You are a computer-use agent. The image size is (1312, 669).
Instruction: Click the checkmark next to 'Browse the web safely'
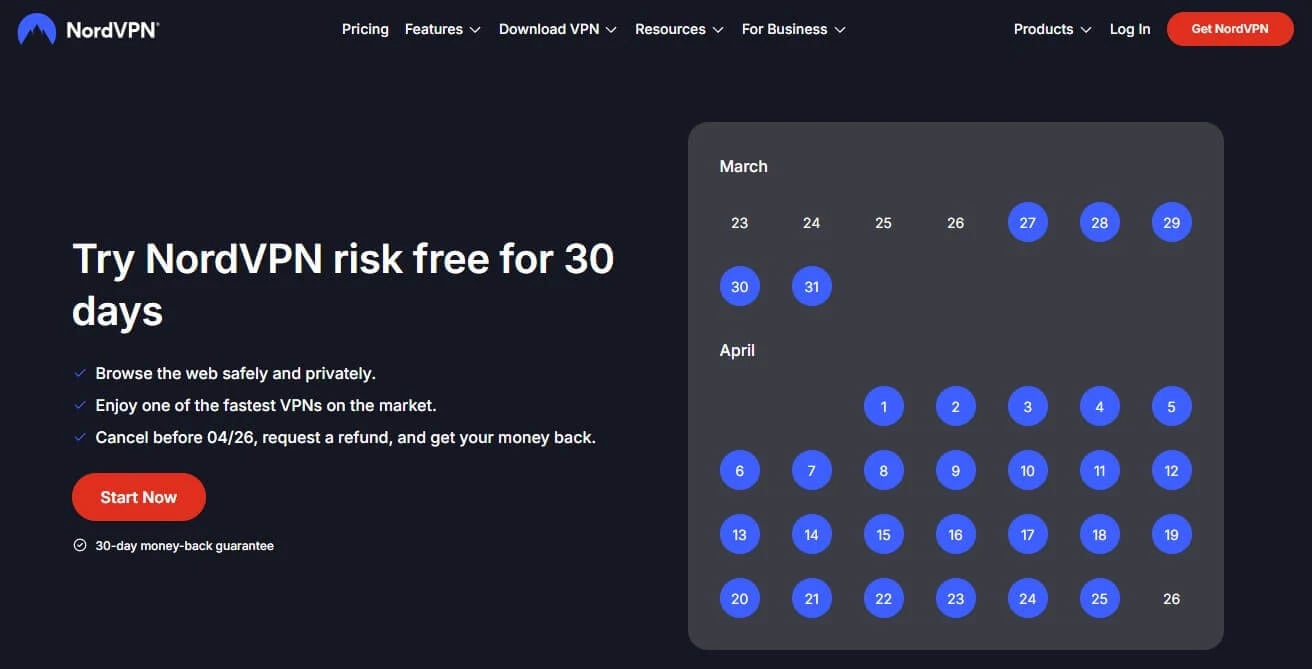(80, 372)
